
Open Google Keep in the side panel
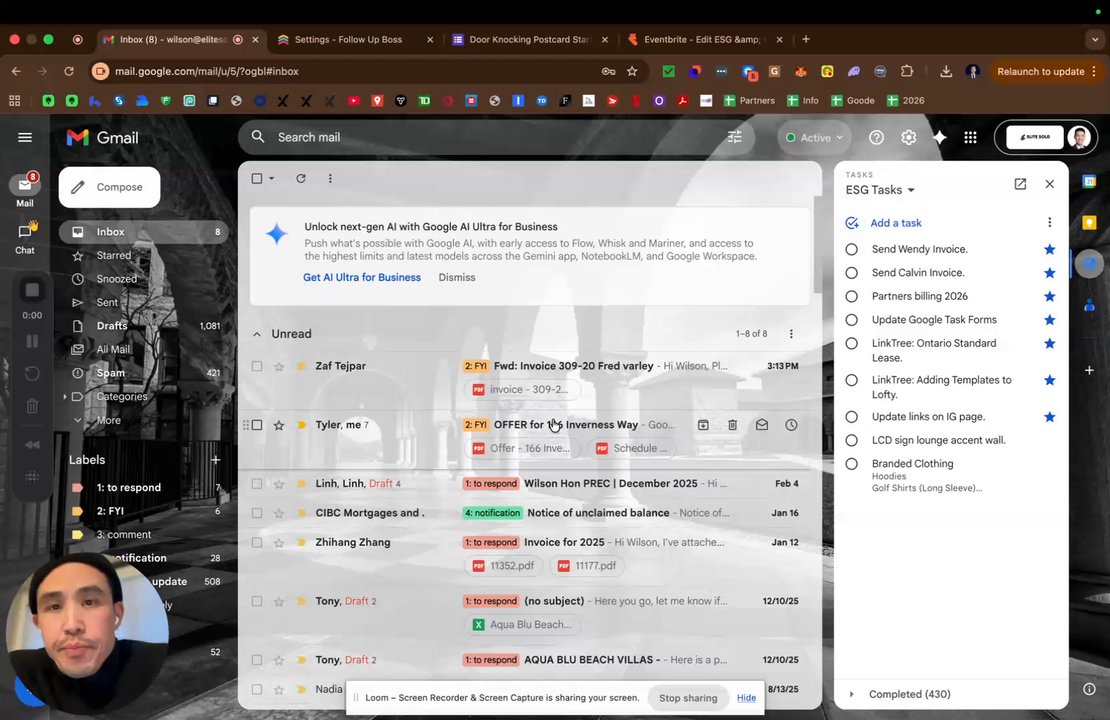tap(1089, 223)
